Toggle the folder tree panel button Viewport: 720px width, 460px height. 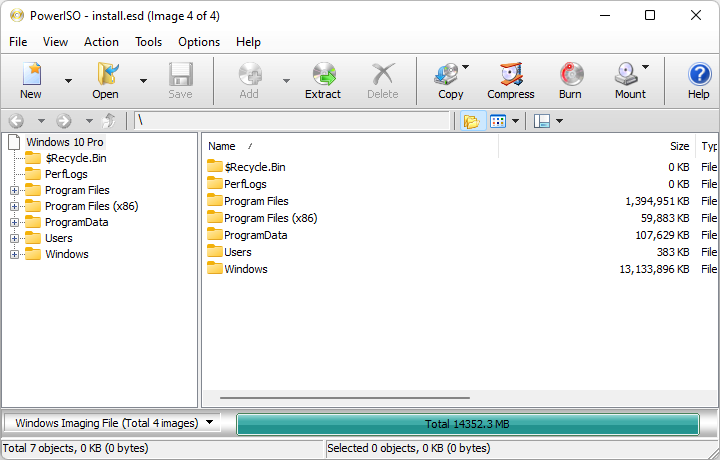[471, 121]
